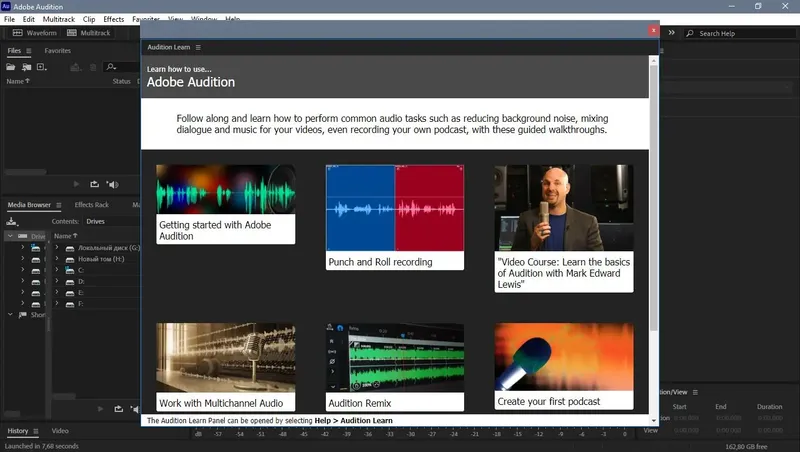
Task: Close the Audition Learn floating window
Action: 653,30
